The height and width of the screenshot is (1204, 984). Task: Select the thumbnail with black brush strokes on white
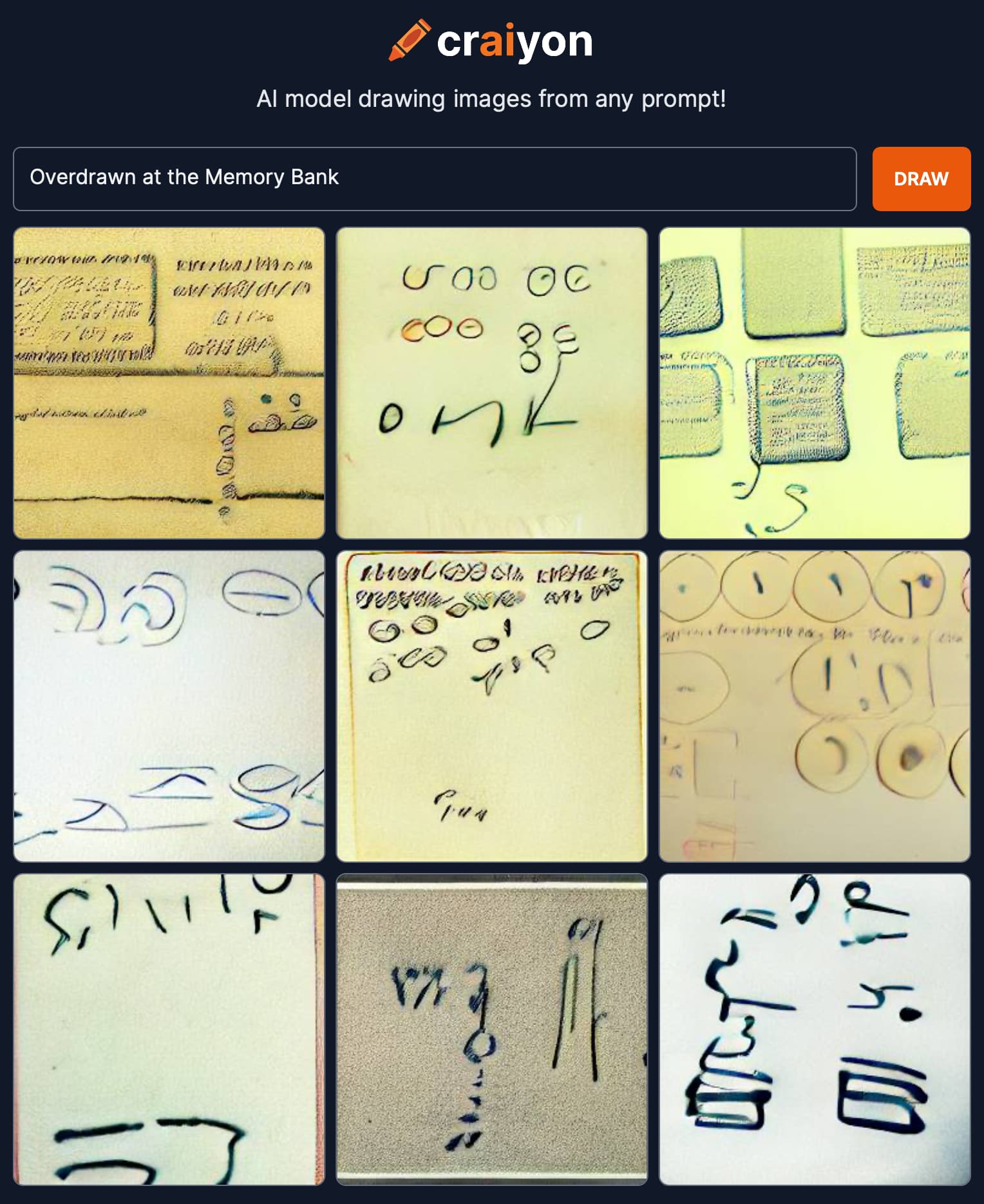click(169, 1029)
